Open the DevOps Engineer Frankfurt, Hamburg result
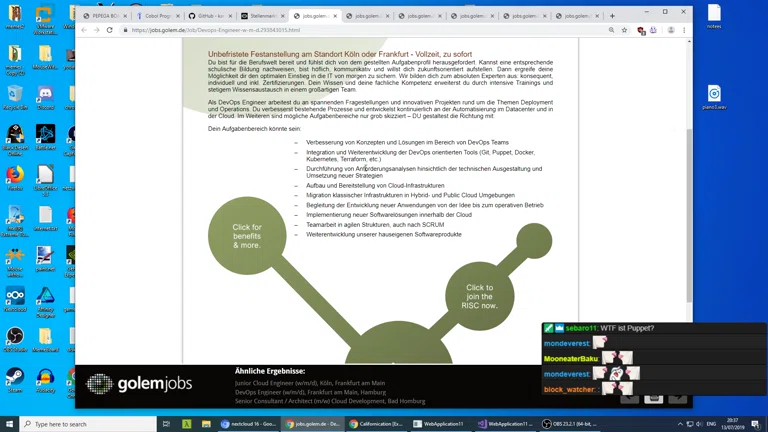 [x=310, y=392]
